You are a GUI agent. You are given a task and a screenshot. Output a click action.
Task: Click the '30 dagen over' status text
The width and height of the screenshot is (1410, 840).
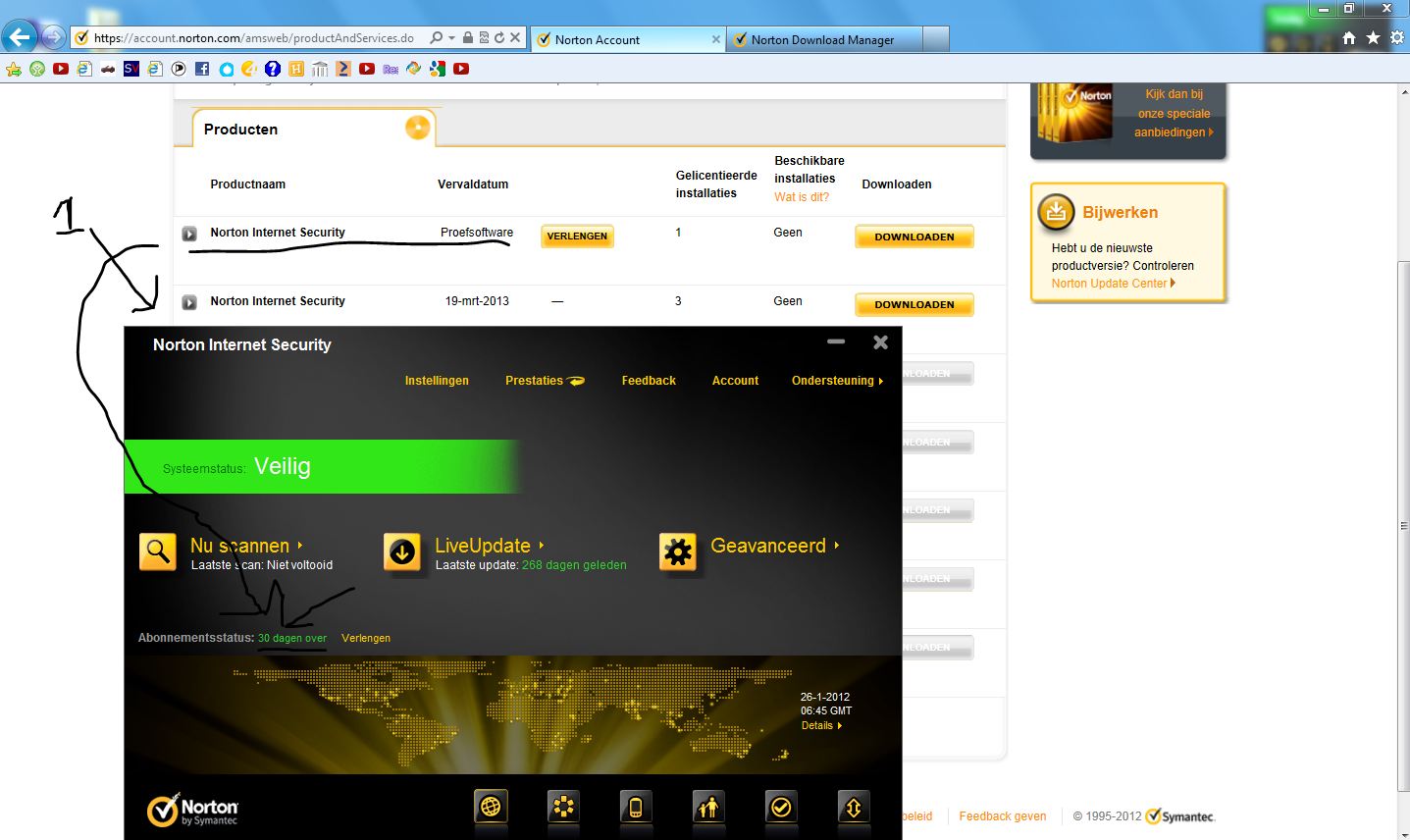tap(292, 638)
